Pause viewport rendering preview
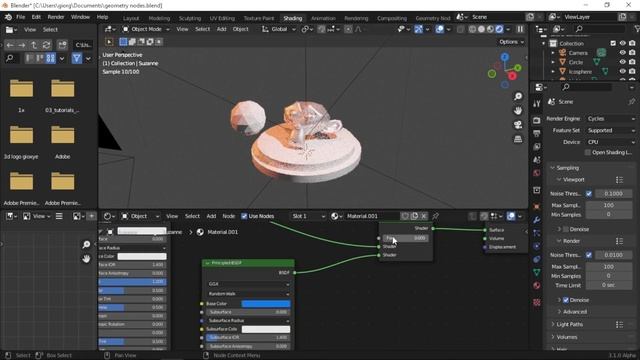Viewport: 640px width, 360px height. click(520, 29)
